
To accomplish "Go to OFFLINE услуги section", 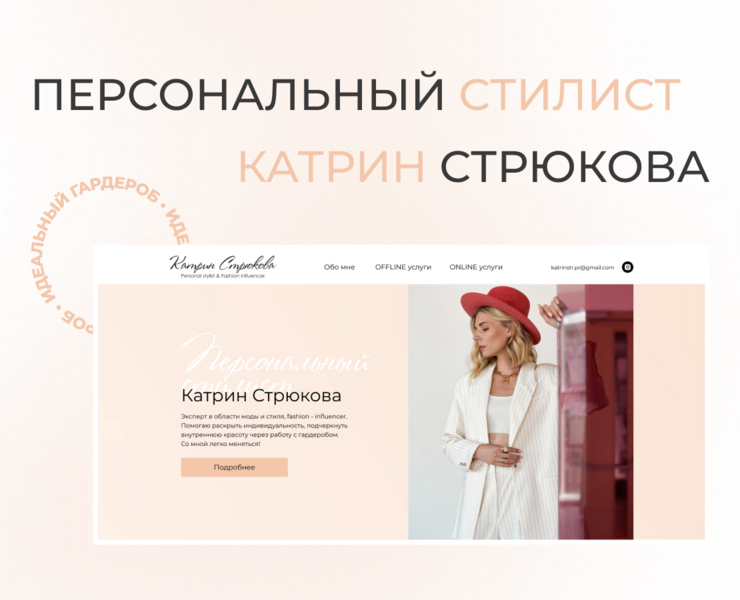I will pyautogui.click(x=403, y=267).
